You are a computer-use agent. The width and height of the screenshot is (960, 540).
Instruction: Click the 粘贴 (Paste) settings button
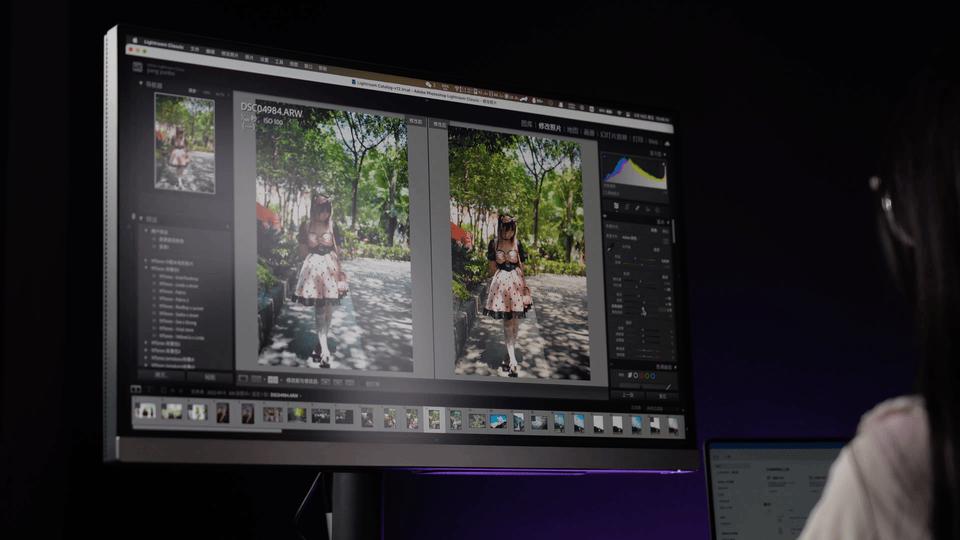209,377
